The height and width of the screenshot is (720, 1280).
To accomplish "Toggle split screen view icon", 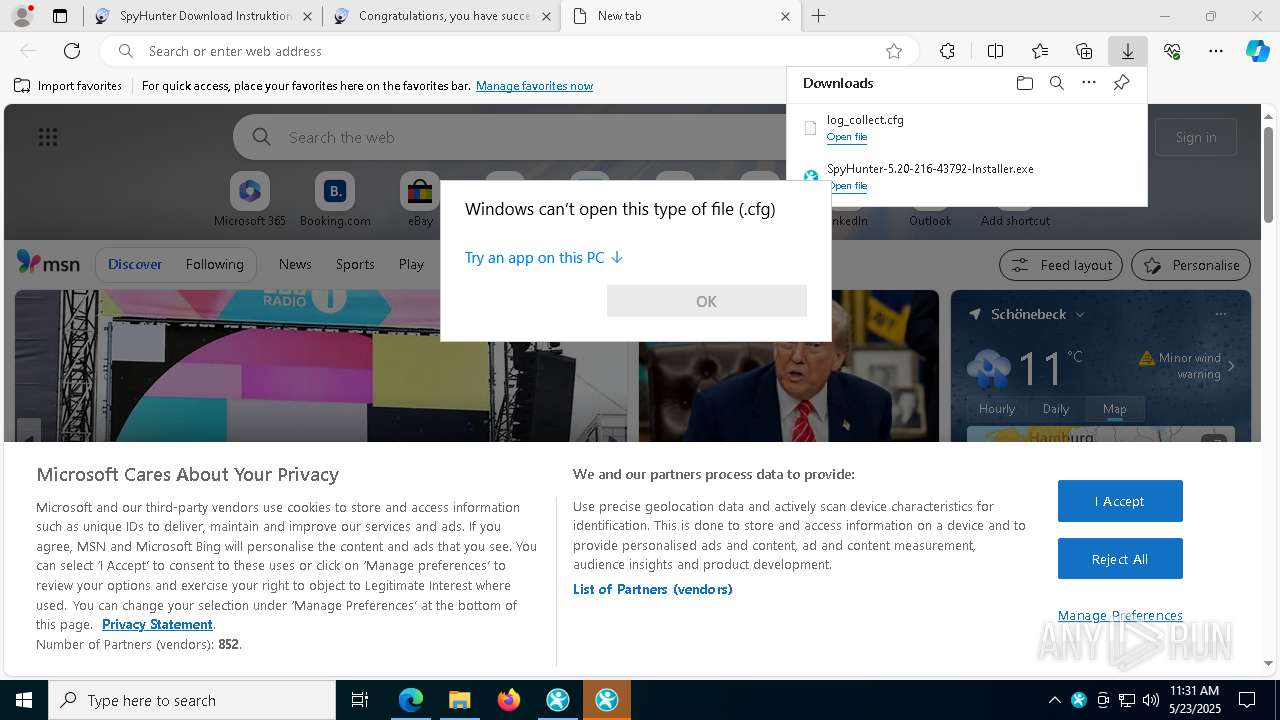I will [x=995, y=51].
